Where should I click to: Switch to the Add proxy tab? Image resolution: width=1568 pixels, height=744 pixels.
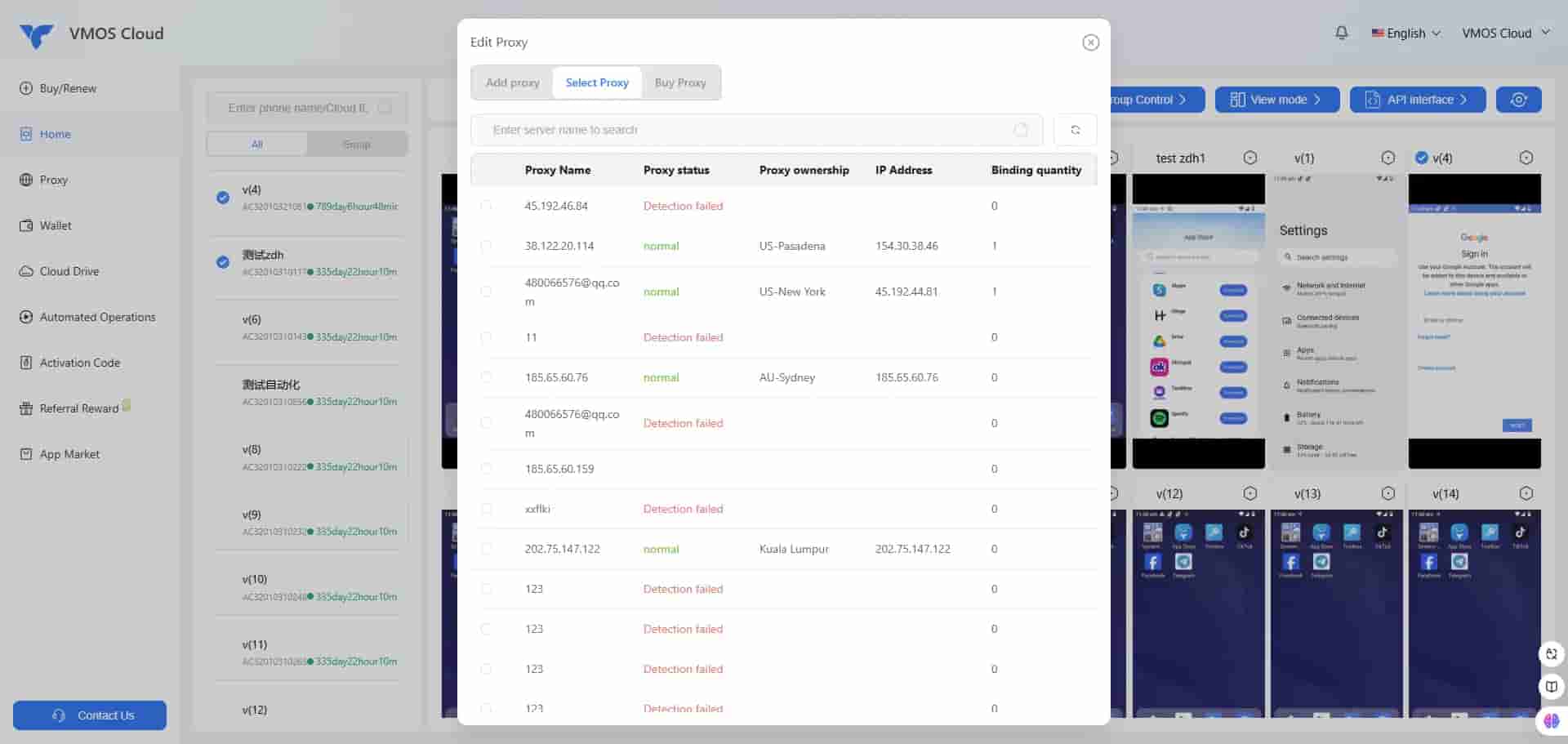coord(512,82)
